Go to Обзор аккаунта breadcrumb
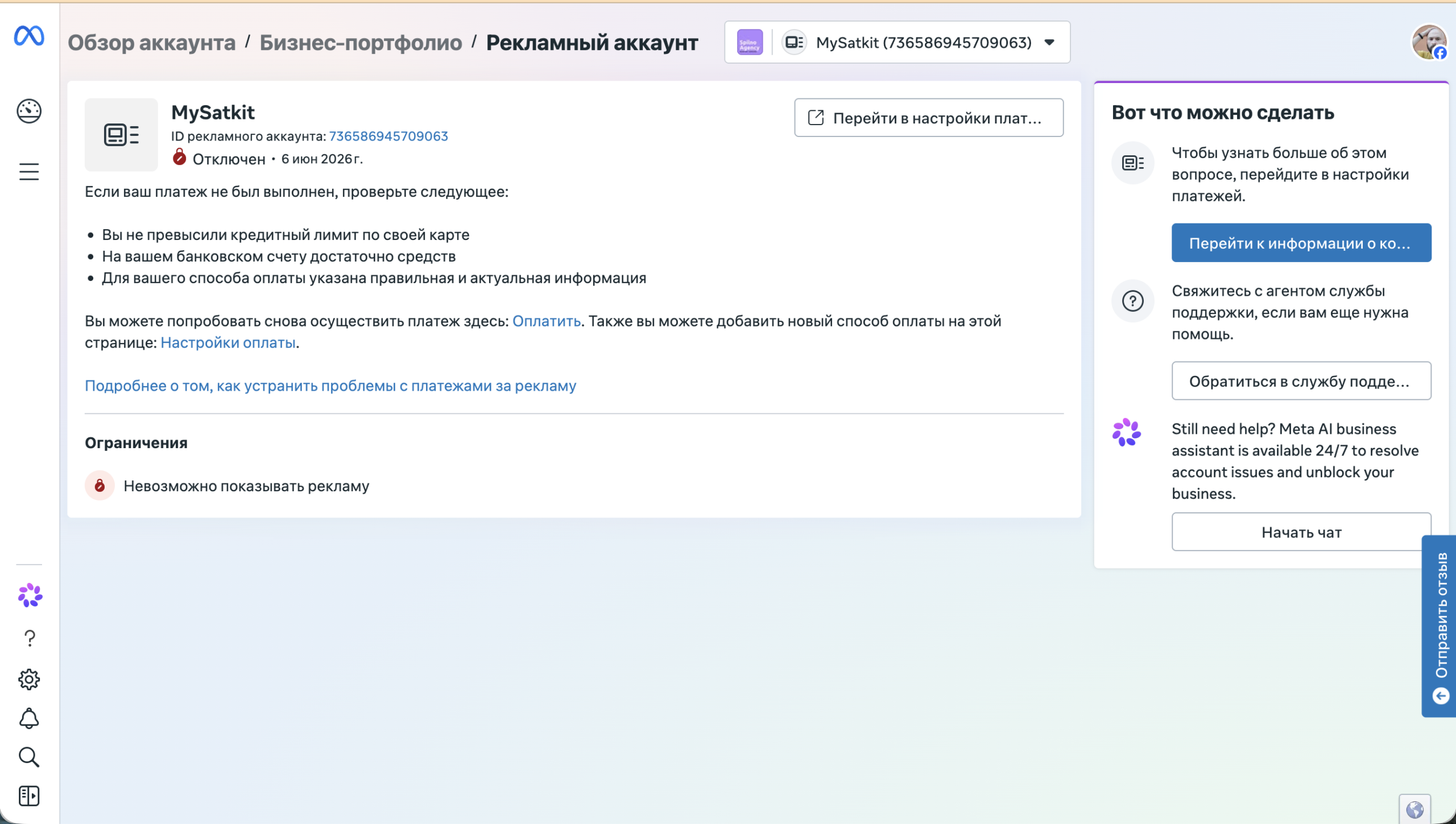 [152, 43]
